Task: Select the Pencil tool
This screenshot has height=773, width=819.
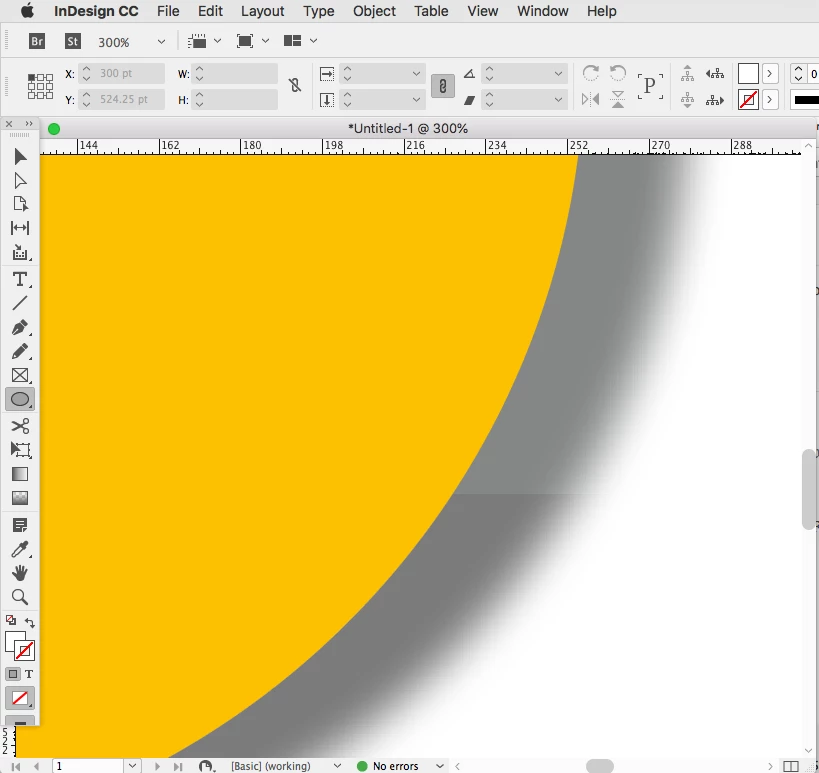Action: point(20,352)
